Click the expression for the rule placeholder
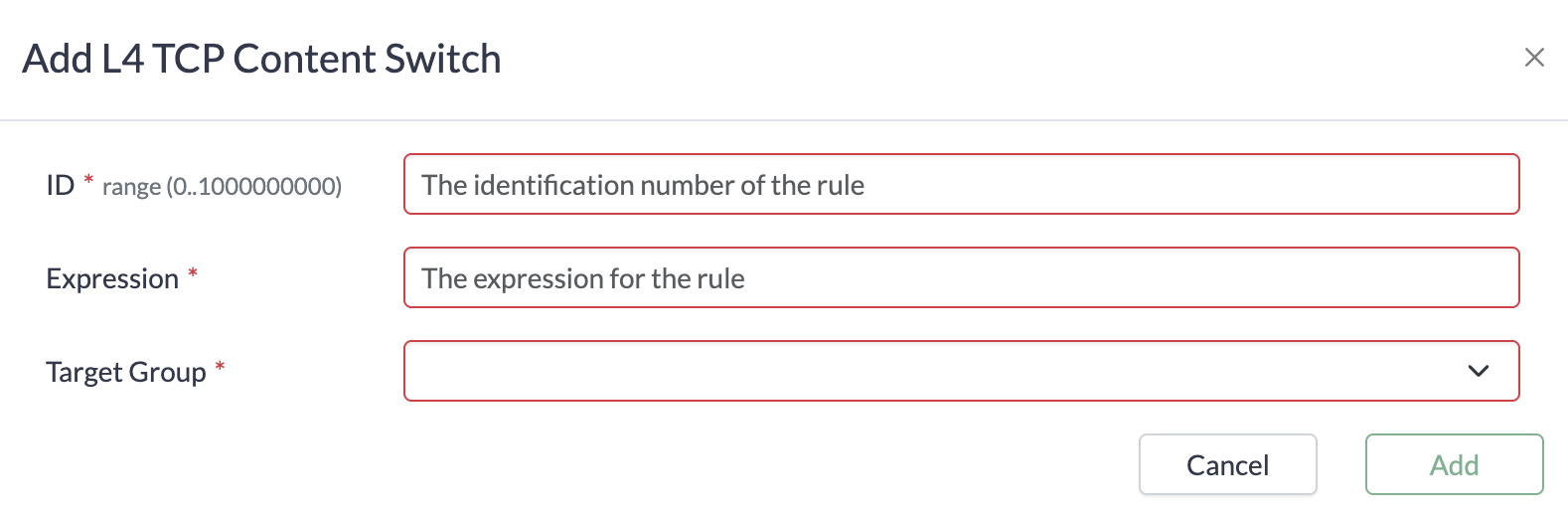1568x515 pixels. [x=582, y=278]
